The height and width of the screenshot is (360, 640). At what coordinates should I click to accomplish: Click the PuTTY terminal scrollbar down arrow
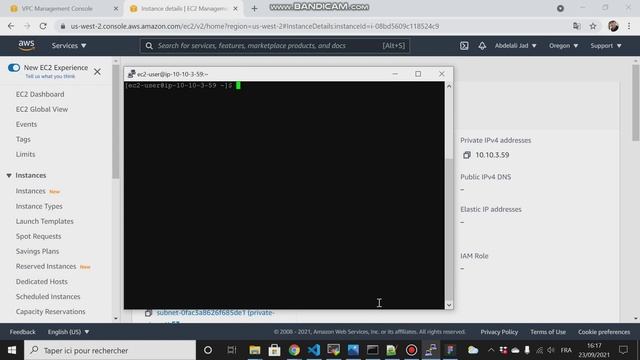tap(449, 305)
